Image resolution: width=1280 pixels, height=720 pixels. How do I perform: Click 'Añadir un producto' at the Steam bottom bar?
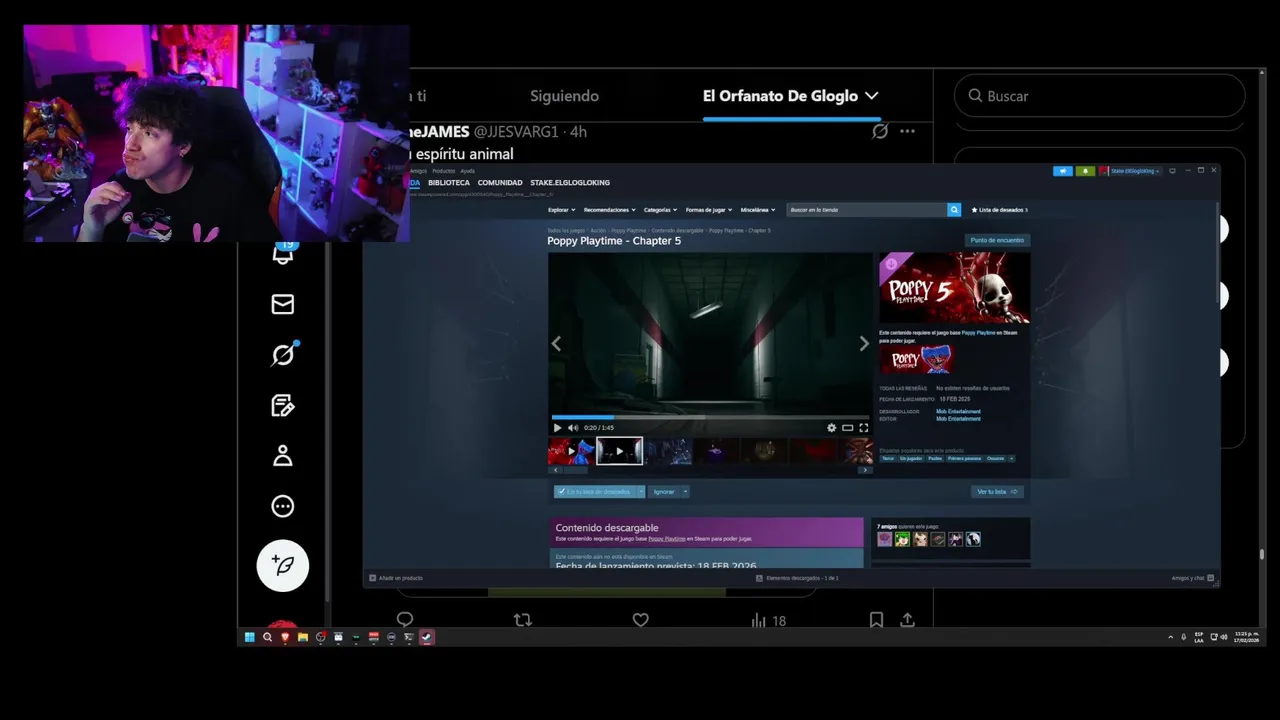[396, 578]
